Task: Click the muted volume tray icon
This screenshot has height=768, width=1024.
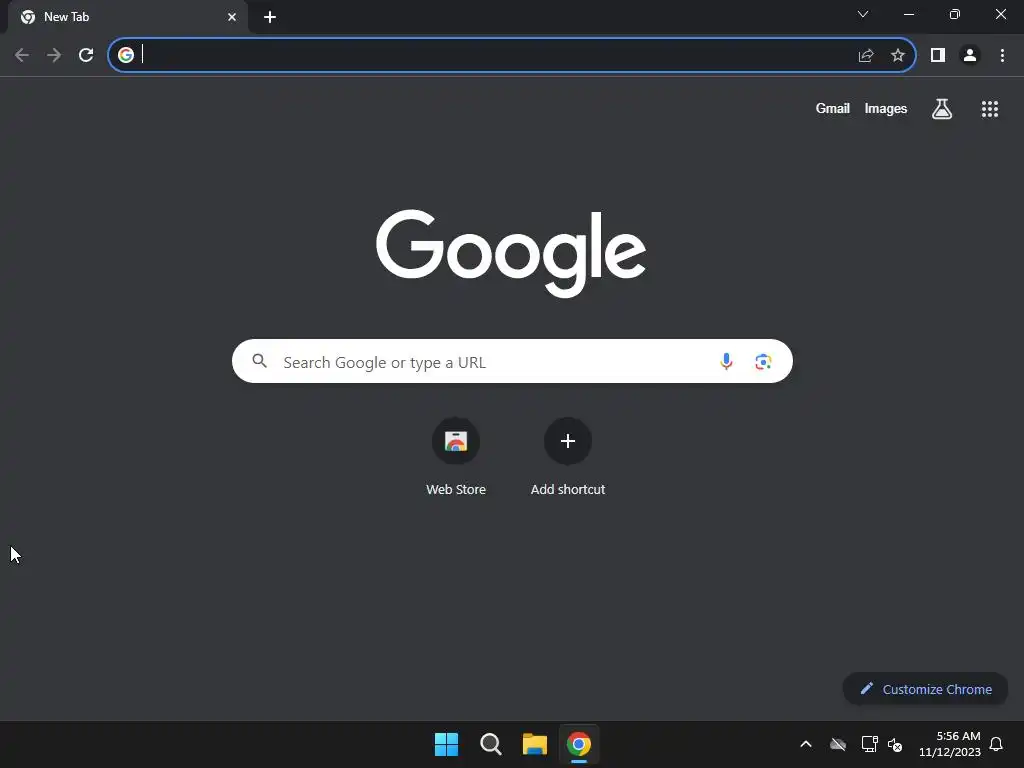Action: coord(895,744)
